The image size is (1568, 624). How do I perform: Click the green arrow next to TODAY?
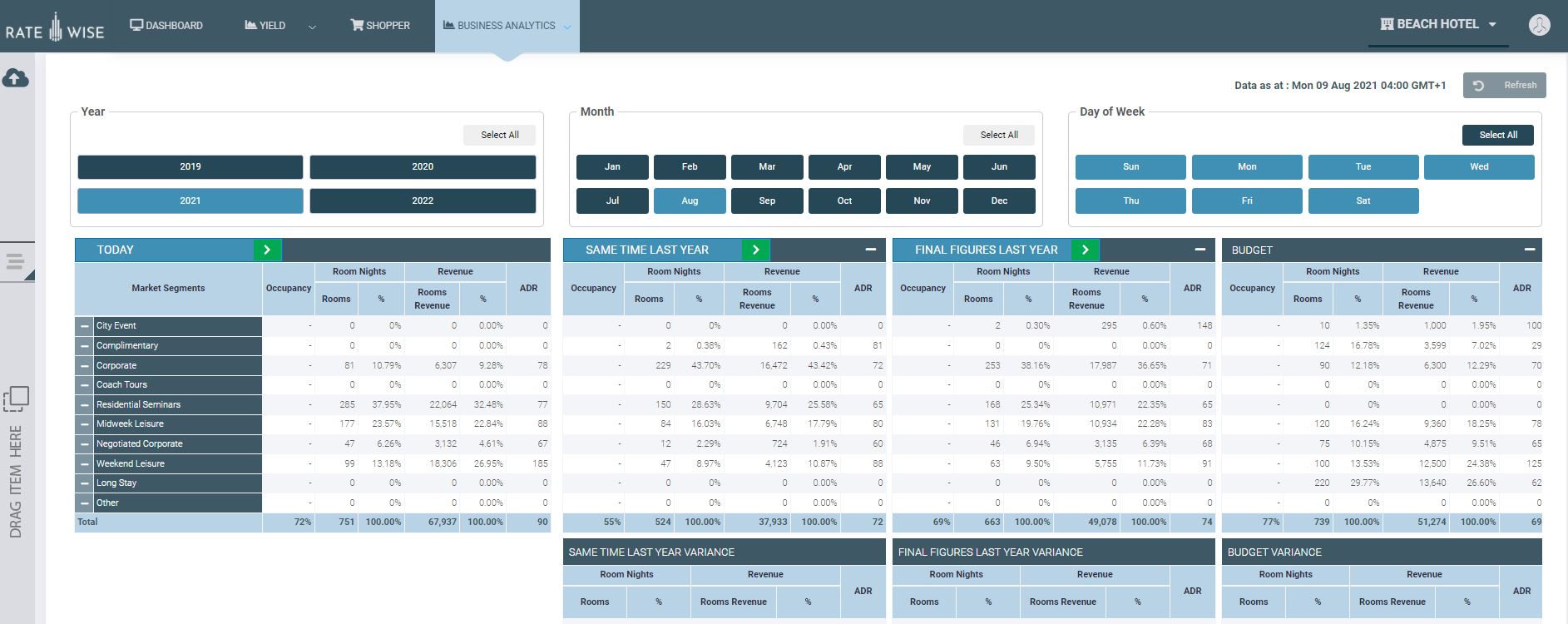267,250
